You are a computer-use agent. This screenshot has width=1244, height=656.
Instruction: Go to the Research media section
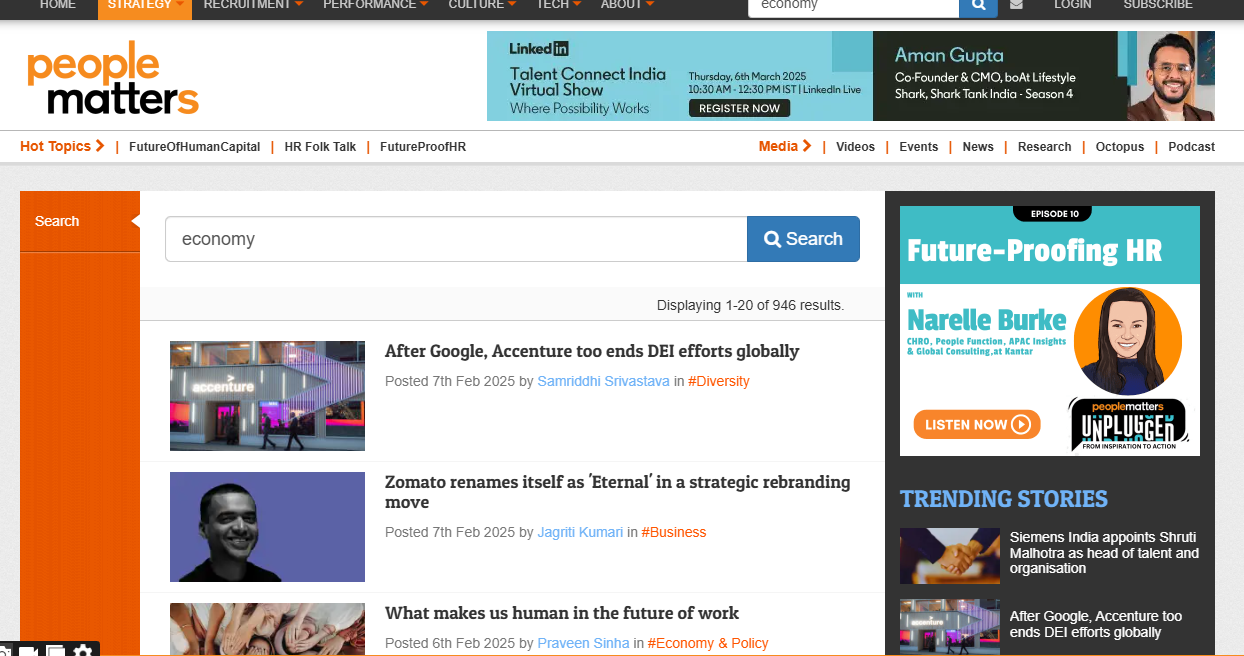click(1044, 147)
